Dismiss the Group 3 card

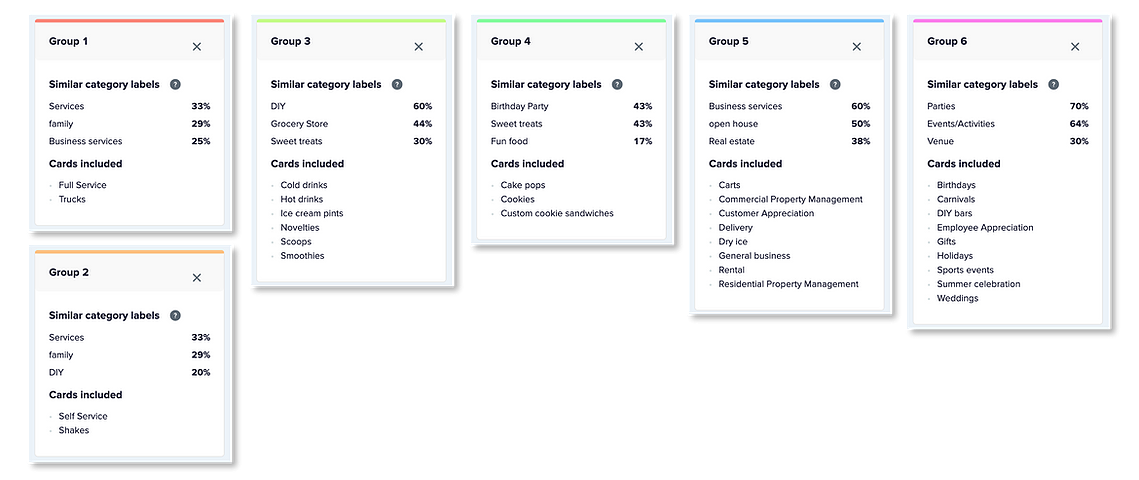click(x=418, y=46)
